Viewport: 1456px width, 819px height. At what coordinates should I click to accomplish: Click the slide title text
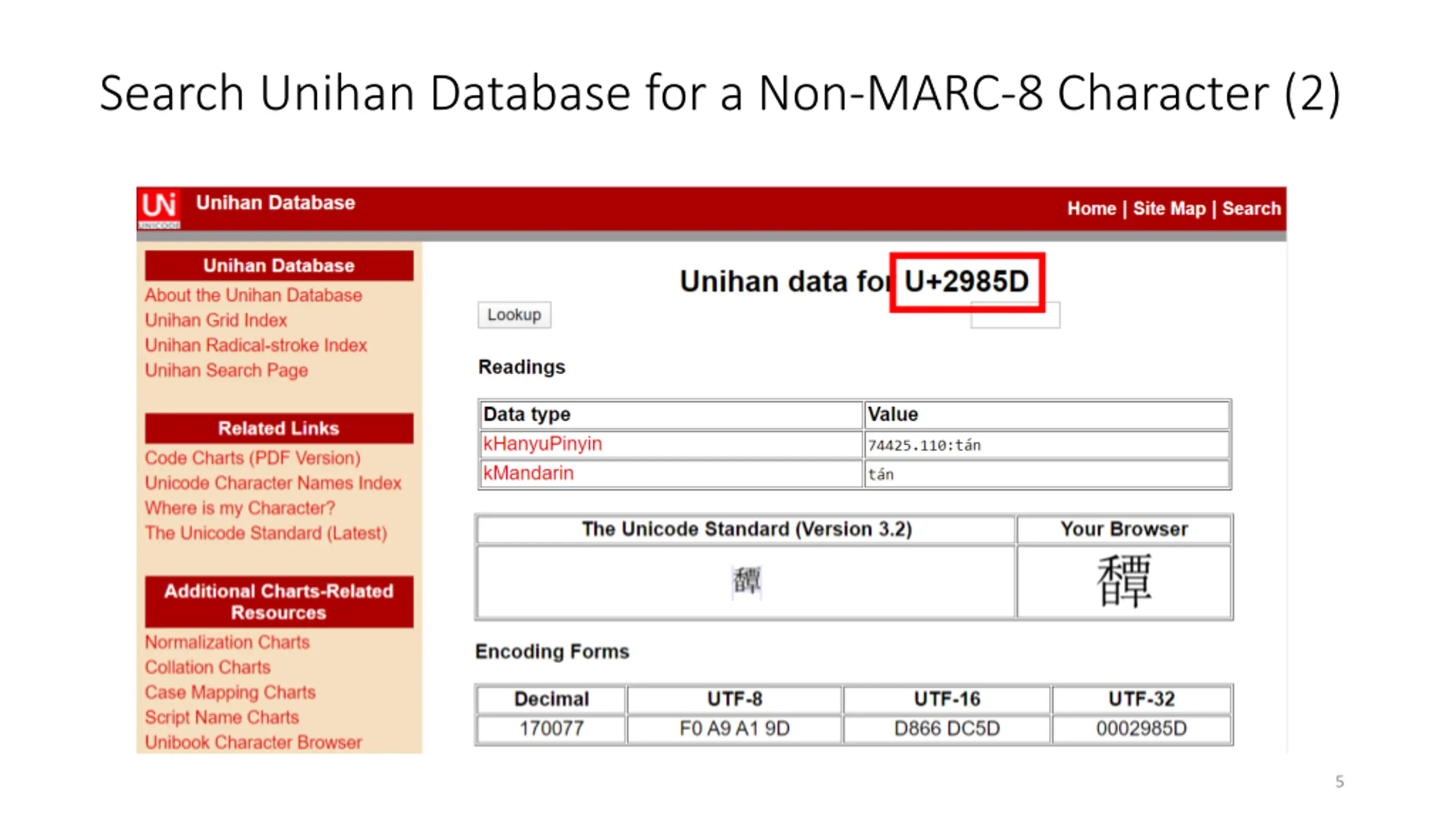(720, 93)
